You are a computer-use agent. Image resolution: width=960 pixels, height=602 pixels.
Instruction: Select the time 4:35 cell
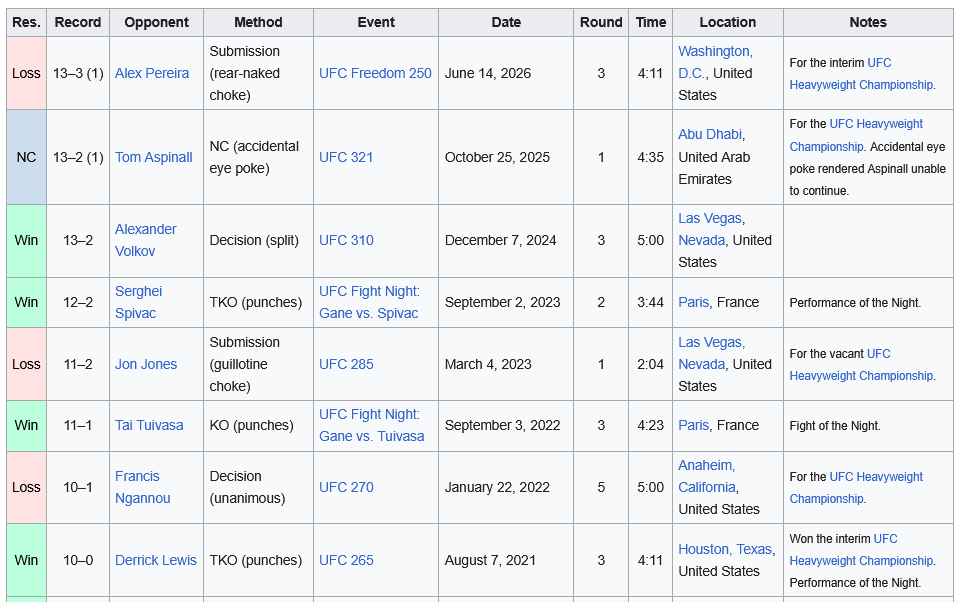[x=650, y=157]
